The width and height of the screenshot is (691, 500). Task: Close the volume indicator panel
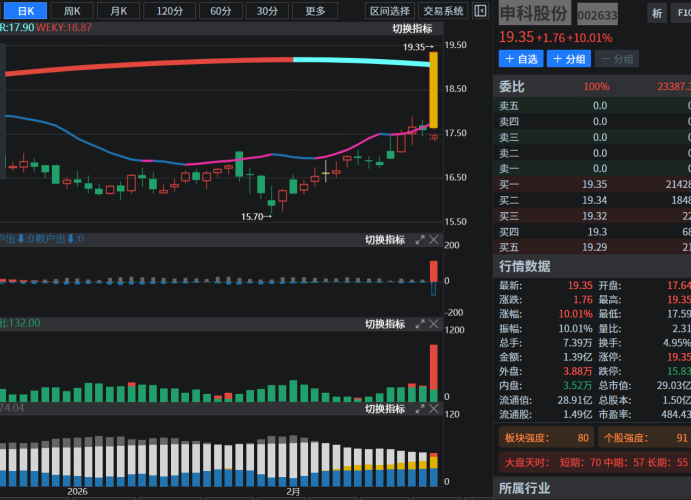click(434, 324)
